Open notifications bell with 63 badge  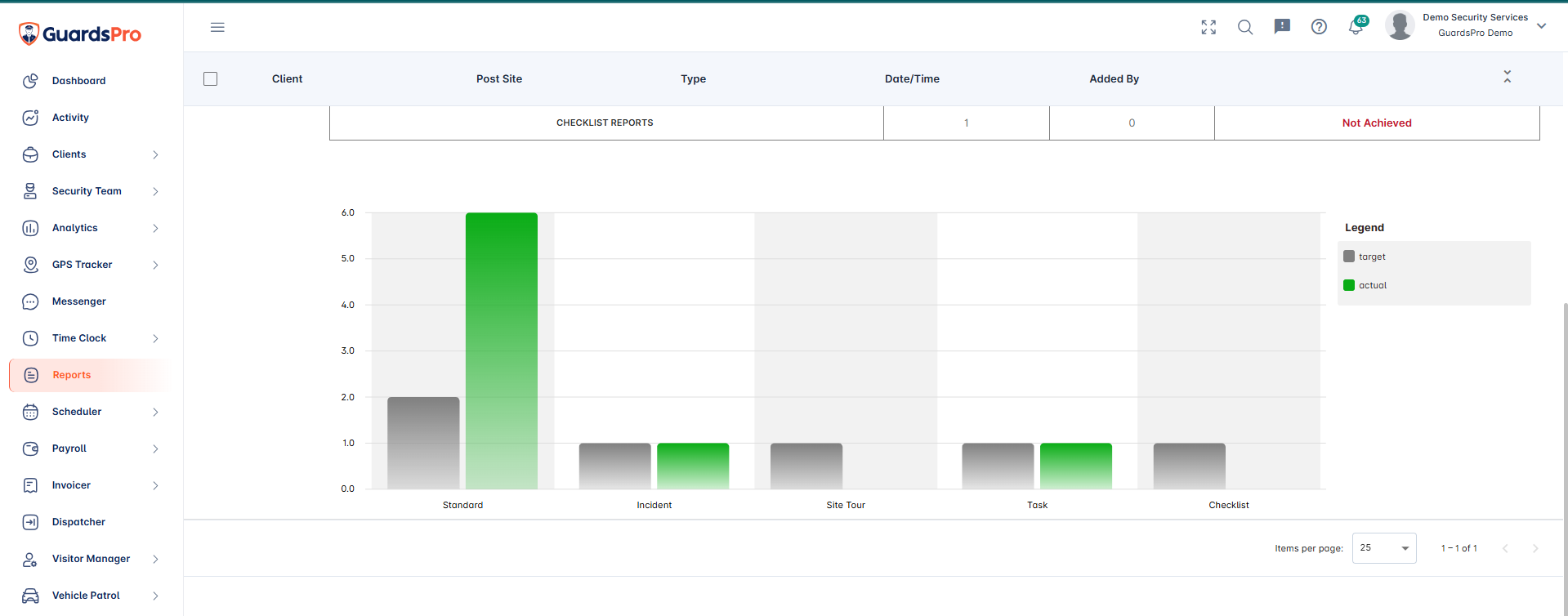1356,26
